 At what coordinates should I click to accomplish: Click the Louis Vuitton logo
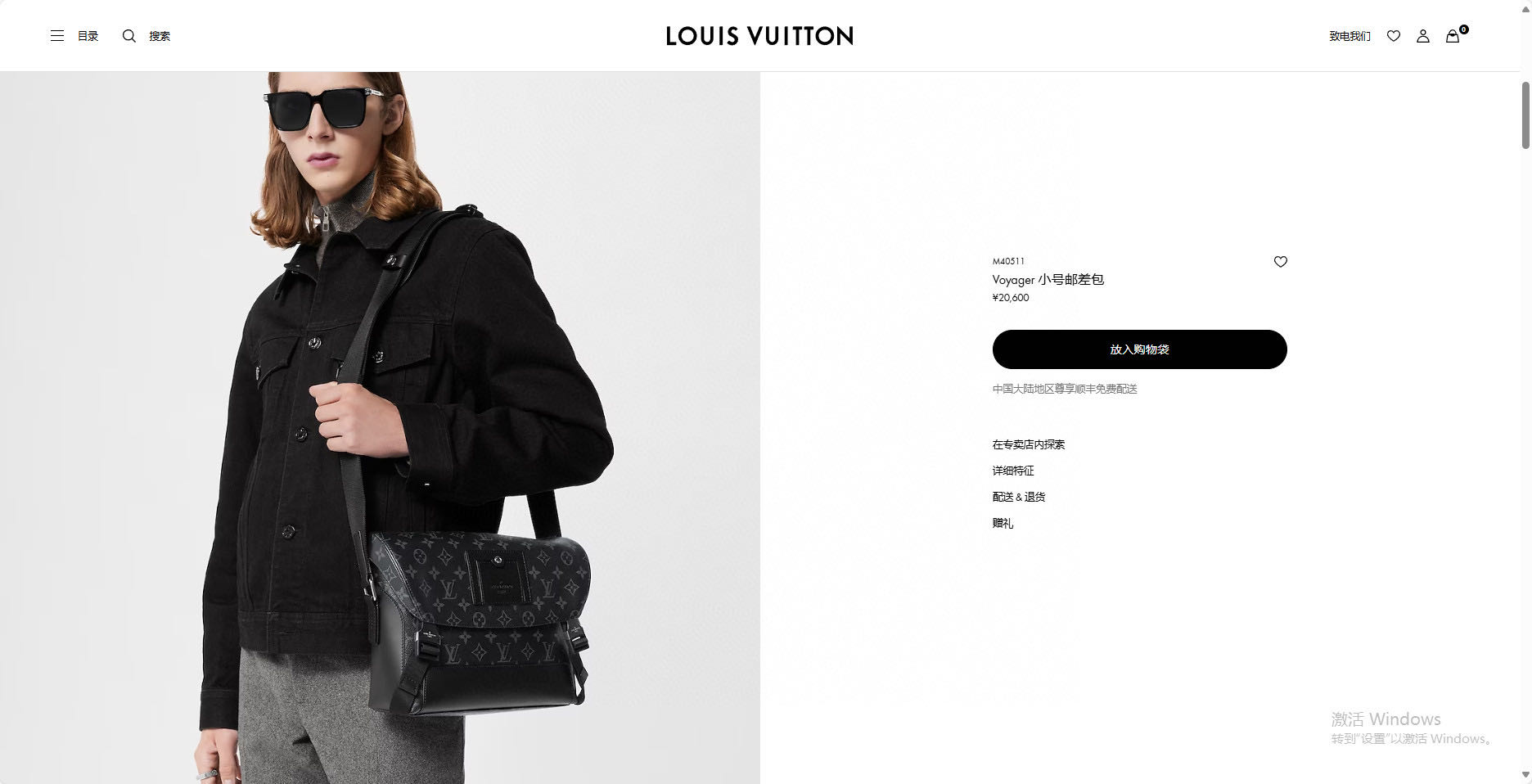759,36
